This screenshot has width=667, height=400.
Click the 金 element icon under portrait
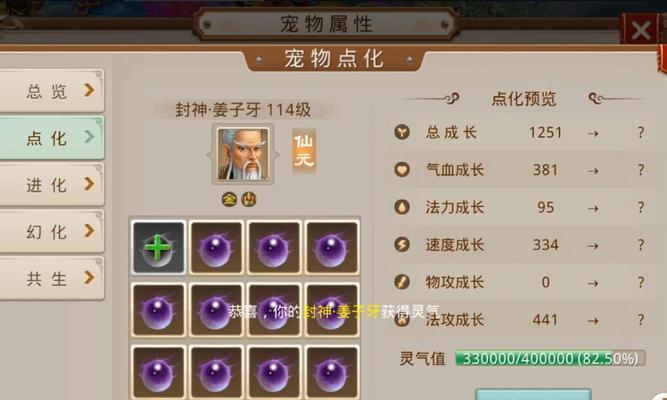[x=229, y=199]
